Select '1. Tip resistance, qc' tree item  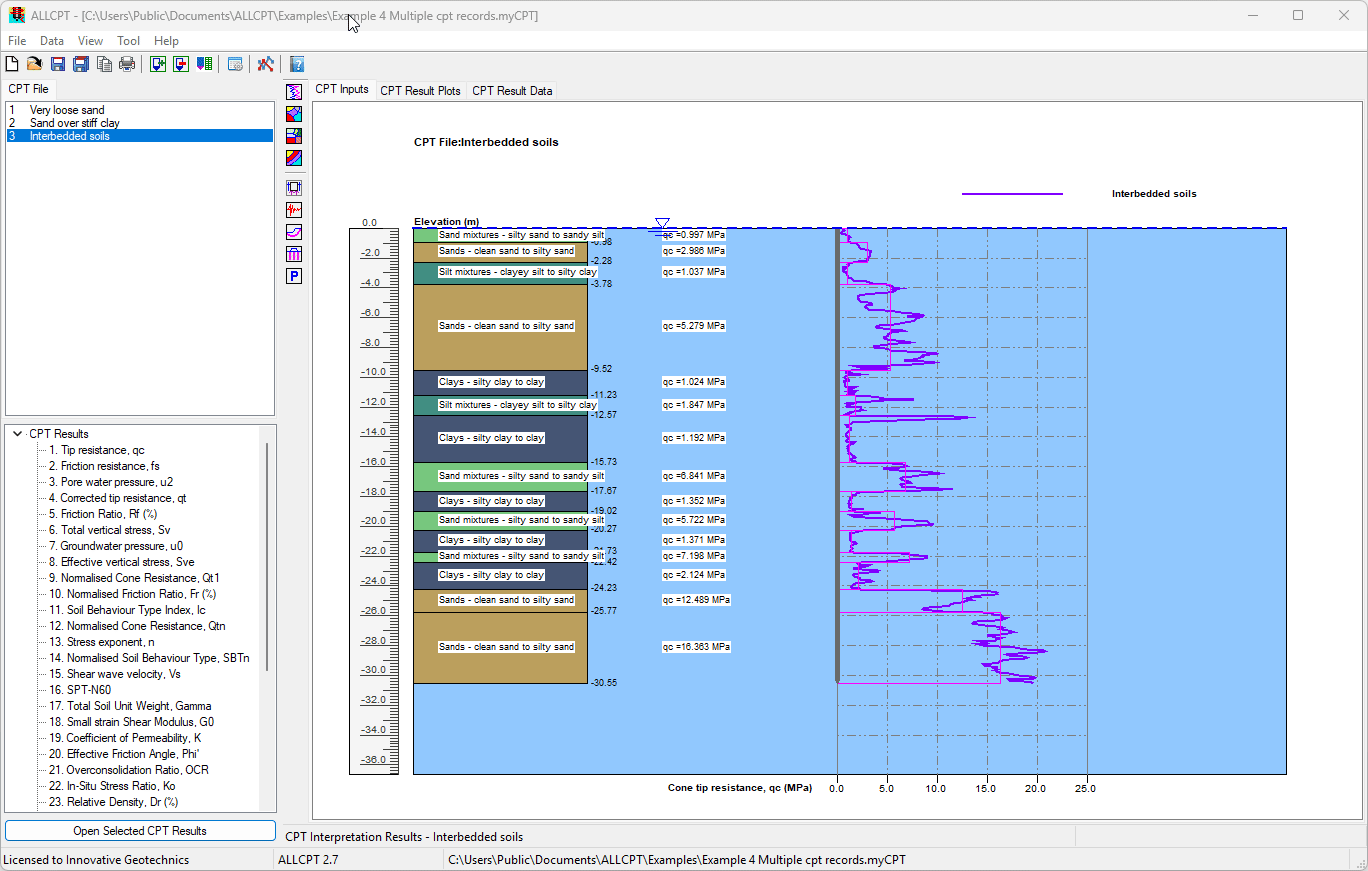(97, 450)
